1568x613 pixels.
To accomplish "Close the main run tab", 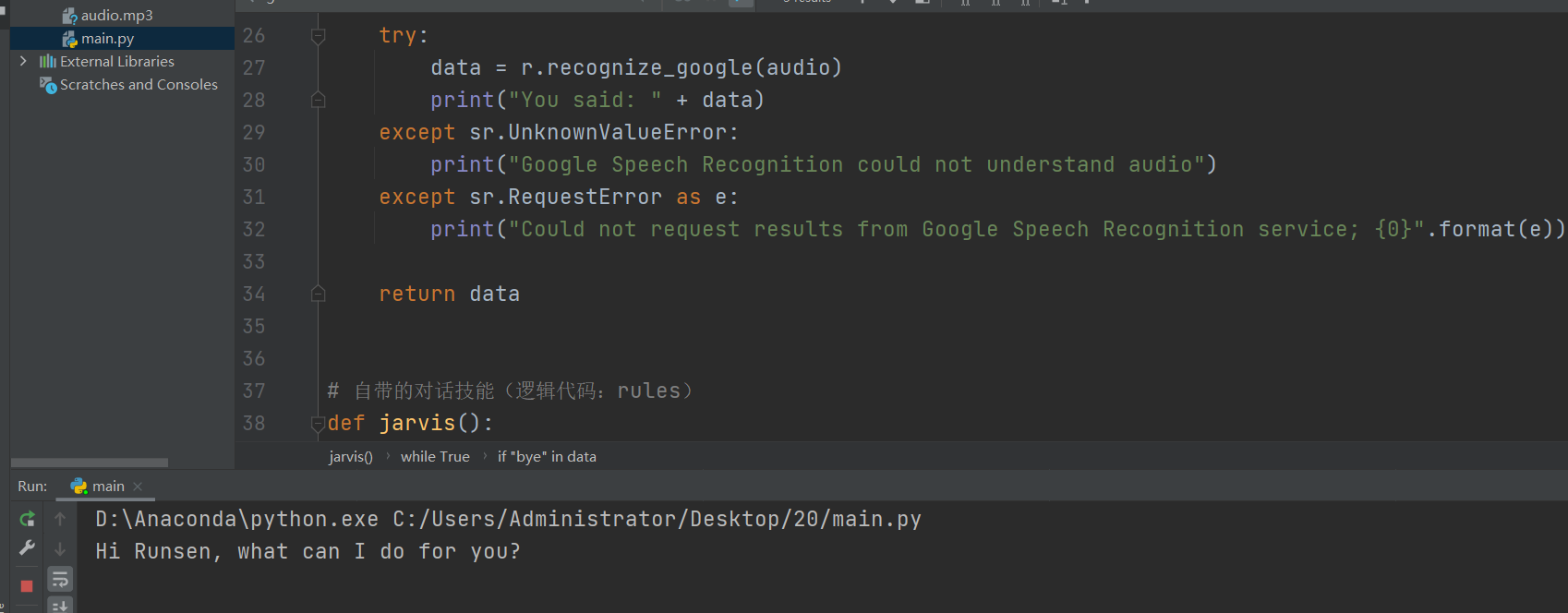I will point(138,487).
